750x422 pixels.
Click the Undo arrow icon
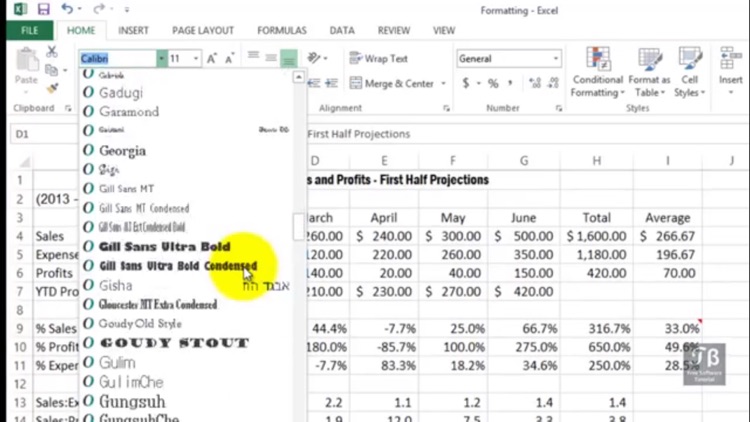click(x=67, y=9)
